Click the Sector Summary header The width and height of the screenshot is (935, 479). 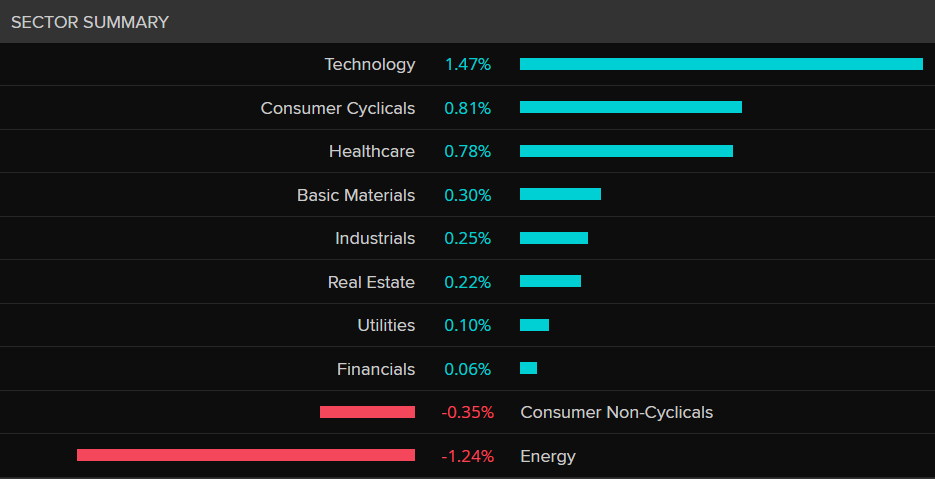pyautogui.click(x=90, y=22)
